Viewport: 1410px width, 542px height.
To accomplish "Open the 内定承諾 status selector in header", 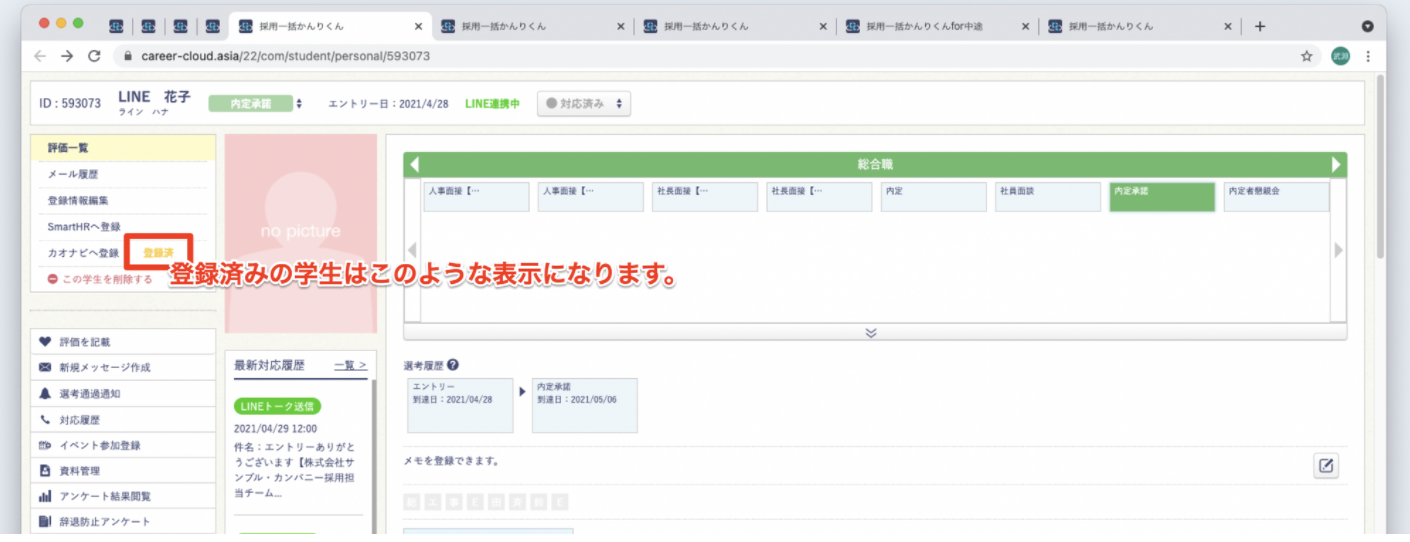I will point(255,104).
